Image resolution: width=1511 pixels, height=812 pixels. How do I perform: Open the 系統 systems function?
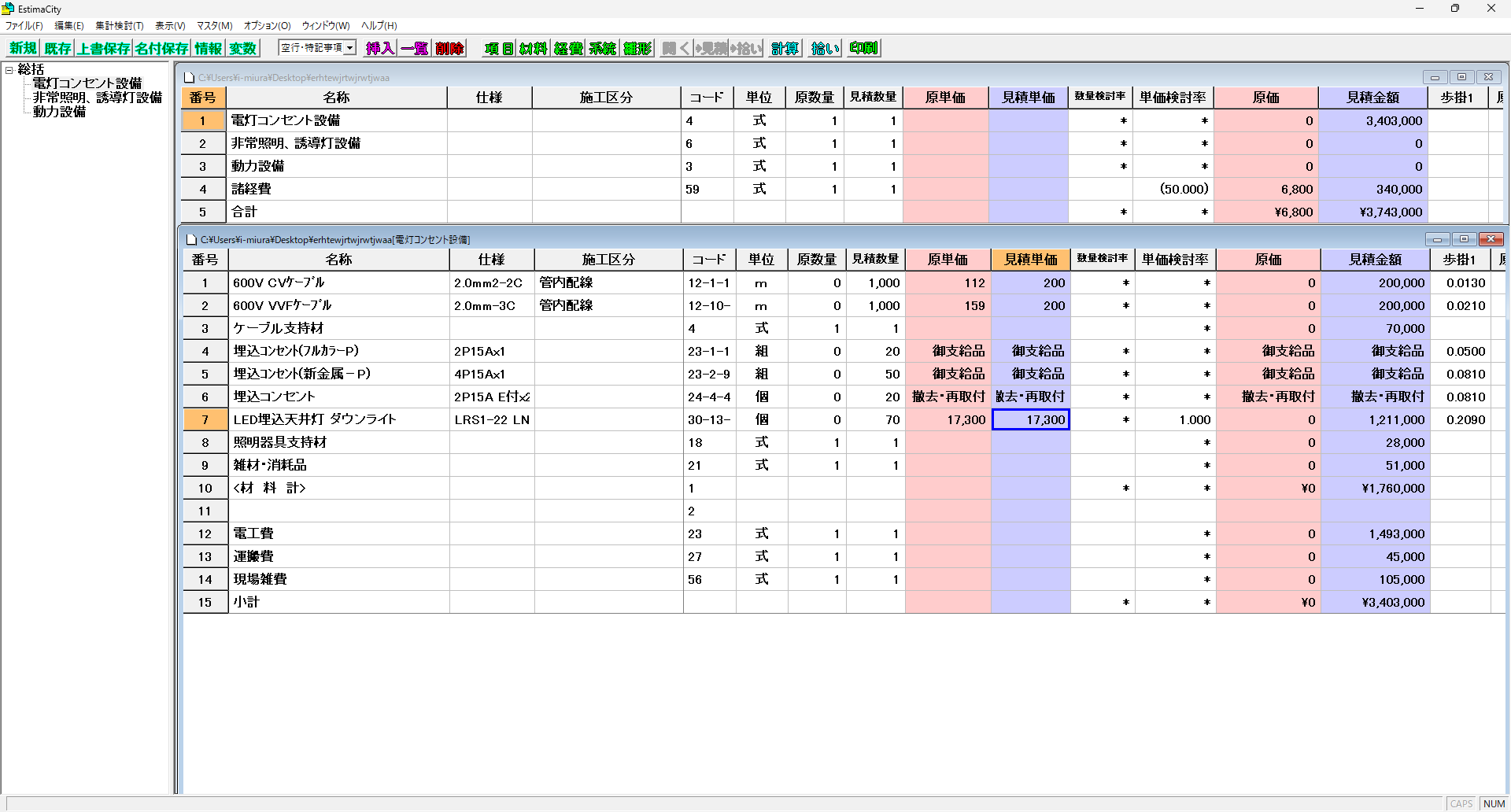[x=602, y=48]
